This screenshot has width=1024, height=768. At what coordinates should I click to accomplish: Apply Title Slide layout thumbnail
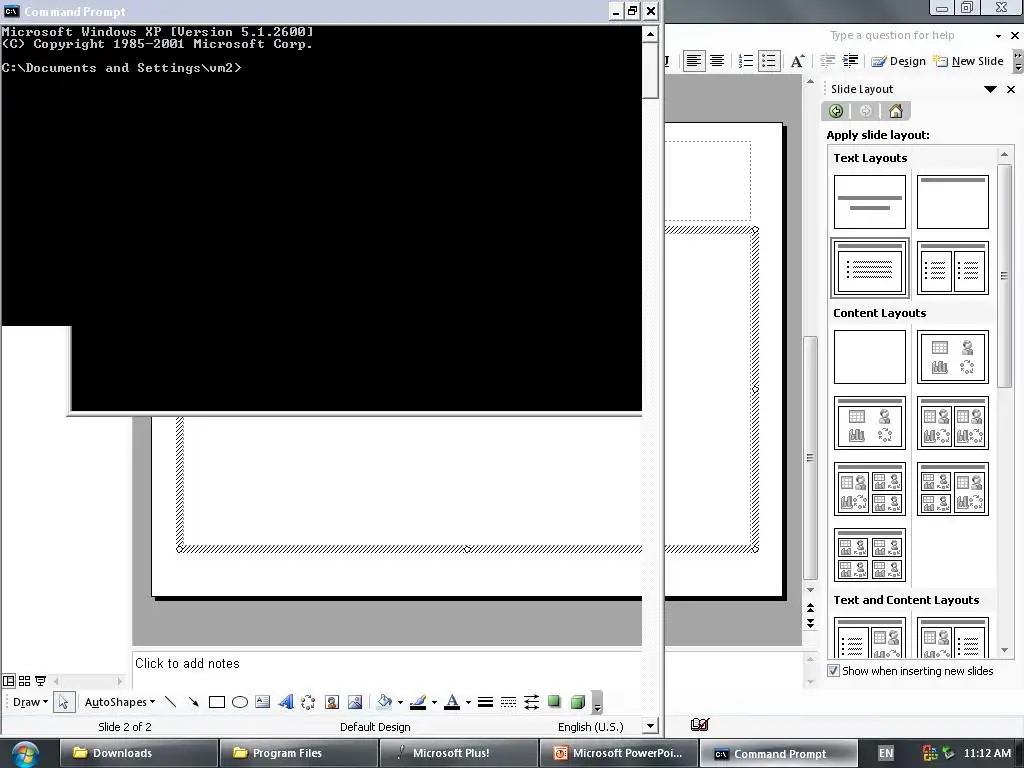tap(869, 202)
